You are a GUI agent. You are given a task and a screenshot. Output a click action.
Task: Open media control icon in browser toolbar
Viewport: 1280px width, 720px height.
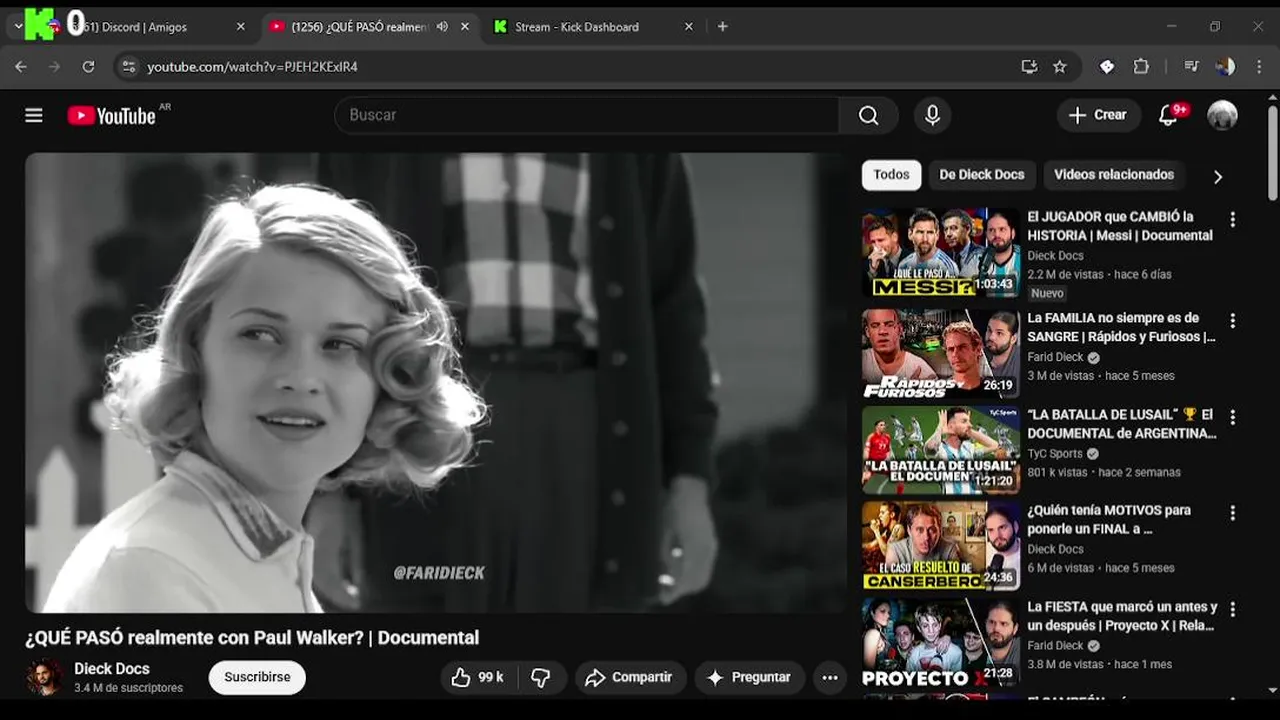click(x=1191, y=67)
